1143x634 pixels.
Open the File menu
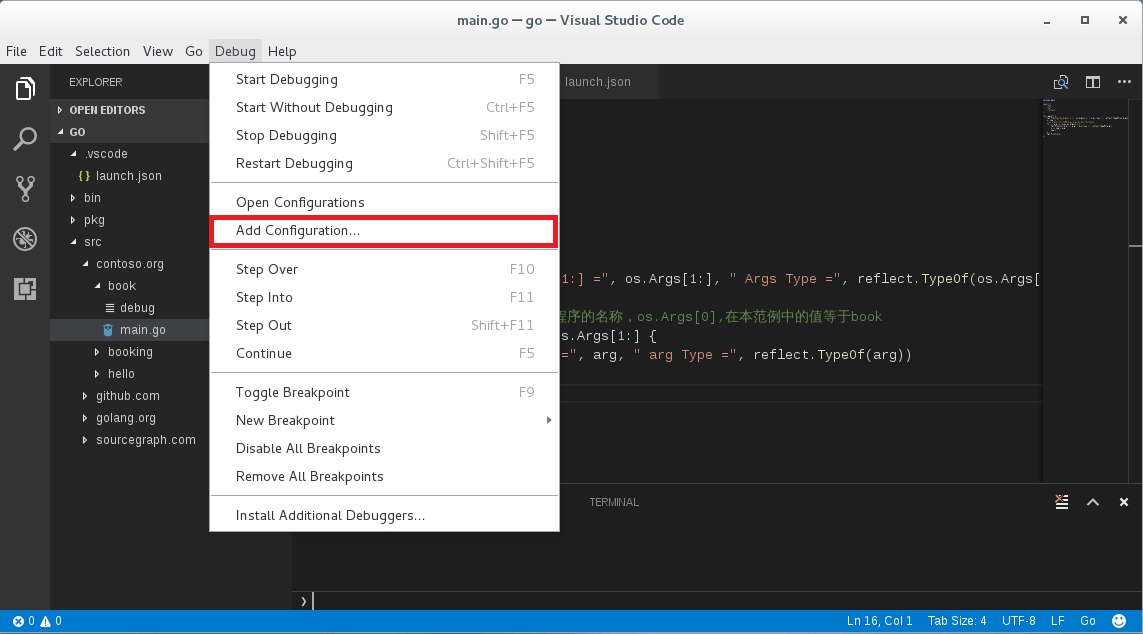(x=16, y=51)
